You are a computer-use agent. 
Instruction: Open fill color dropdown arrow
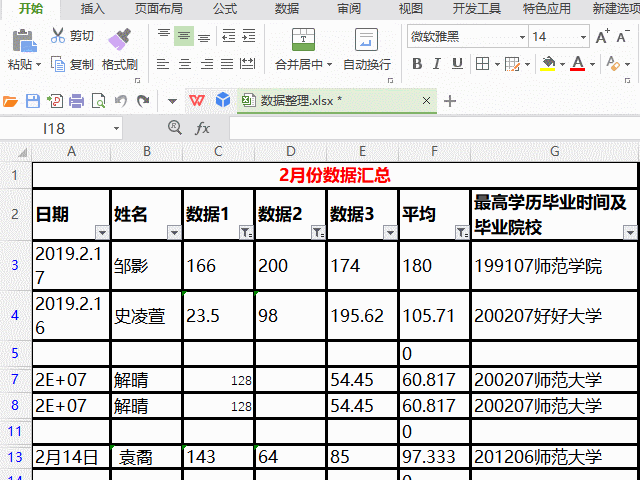[562, 64]
